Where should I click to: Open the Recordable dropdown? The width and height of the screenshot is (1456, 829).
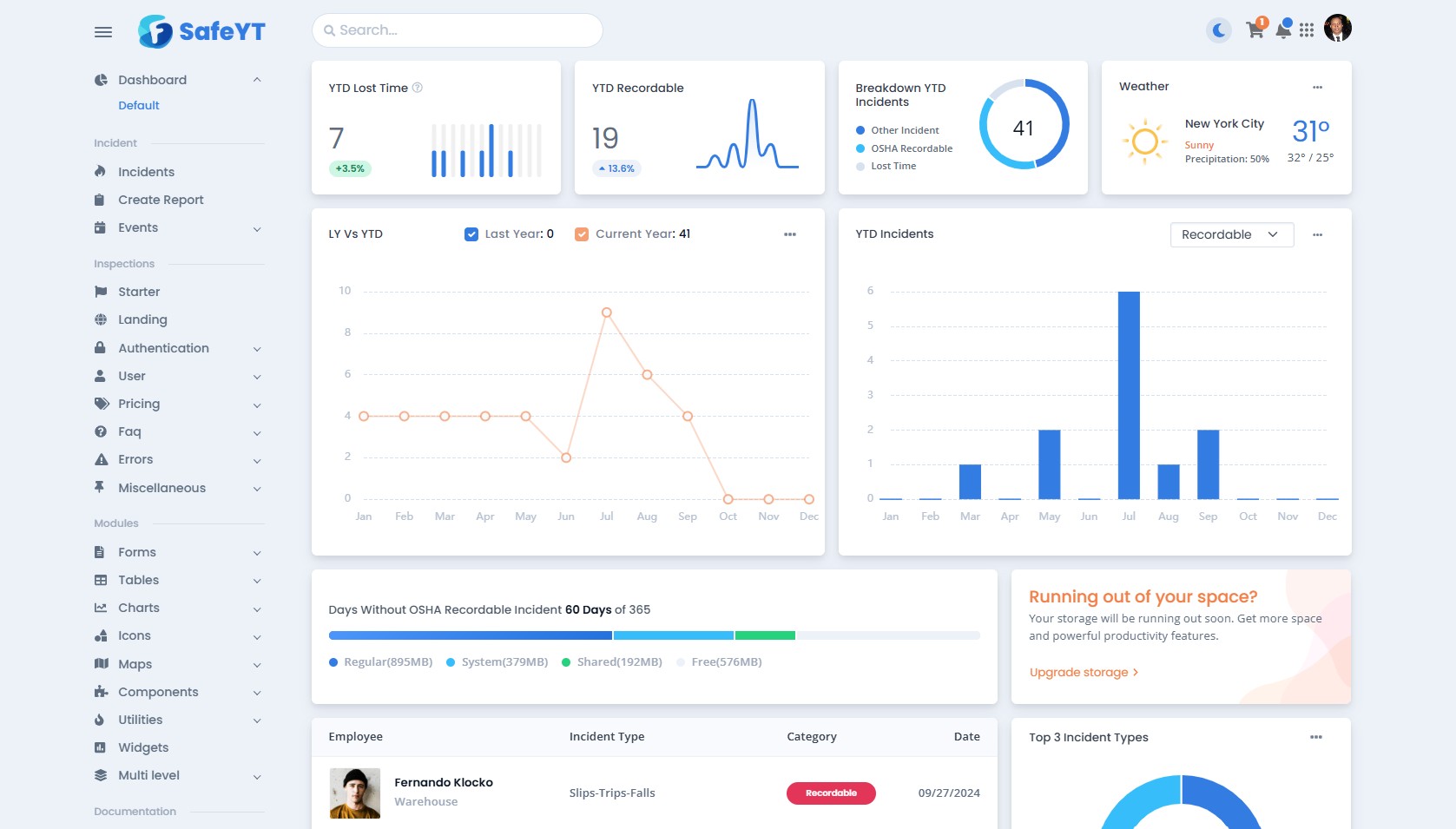(1231, 235)
